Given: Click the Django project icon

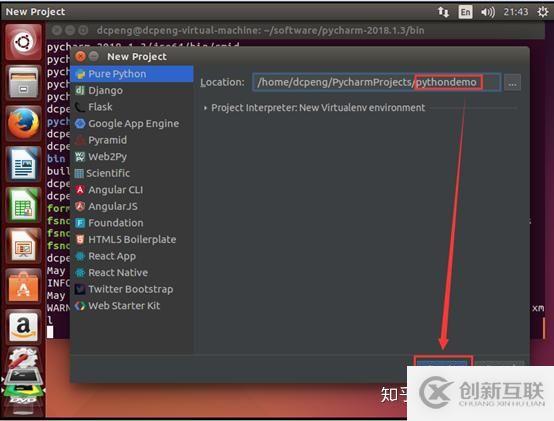Looking at the screenshot, I should [x=80, y=90].
